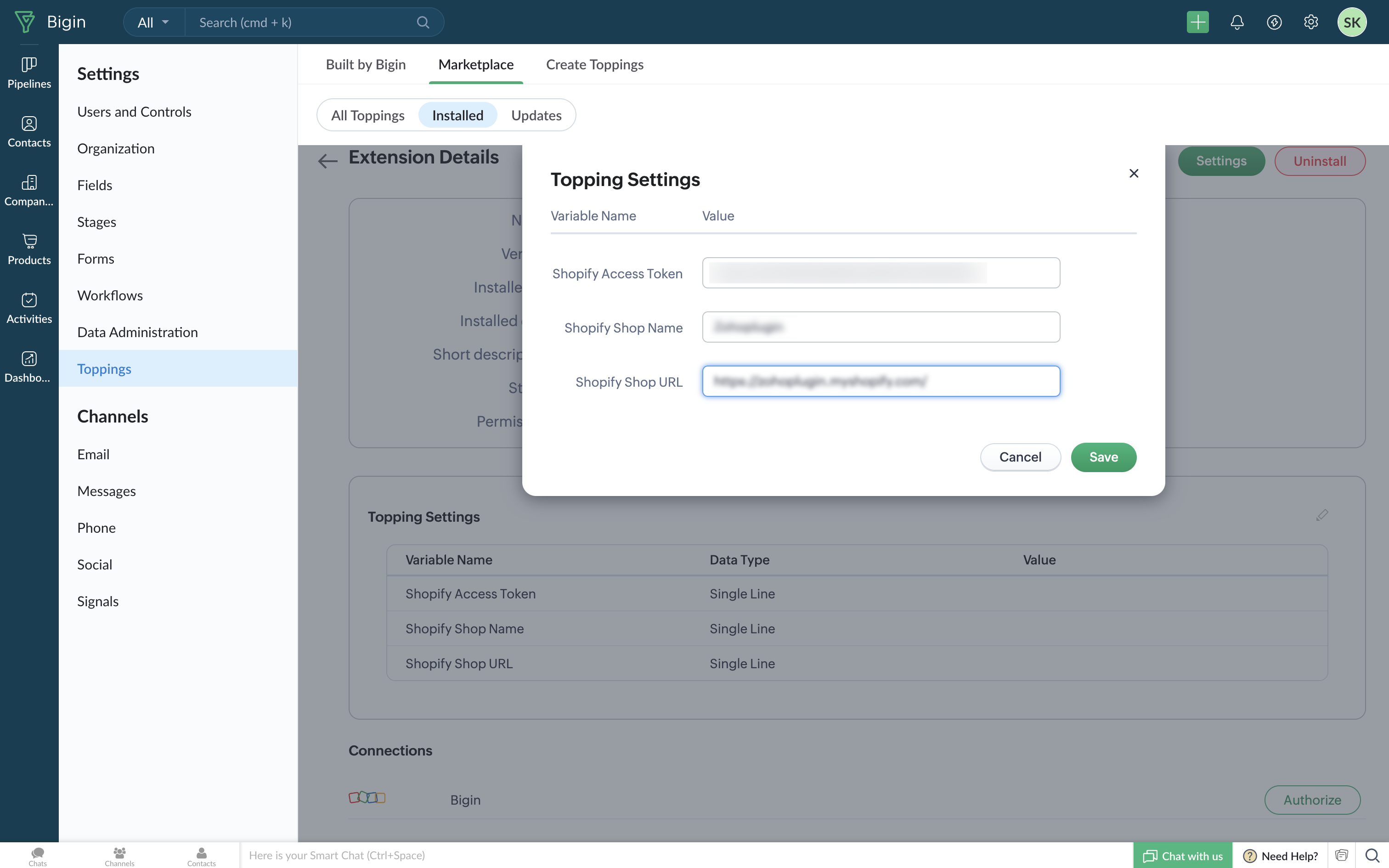The height and width of the screenshot is (868, 1389).
Task: Open Users and Controls settings
Action: coord(178,111)
